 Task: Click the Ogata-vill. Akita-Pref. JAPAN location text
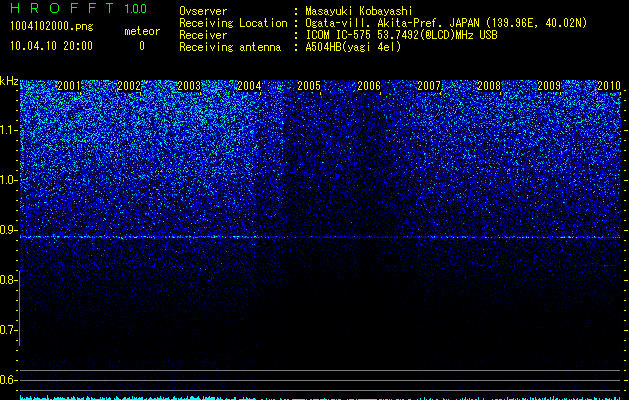click(446, 23)
